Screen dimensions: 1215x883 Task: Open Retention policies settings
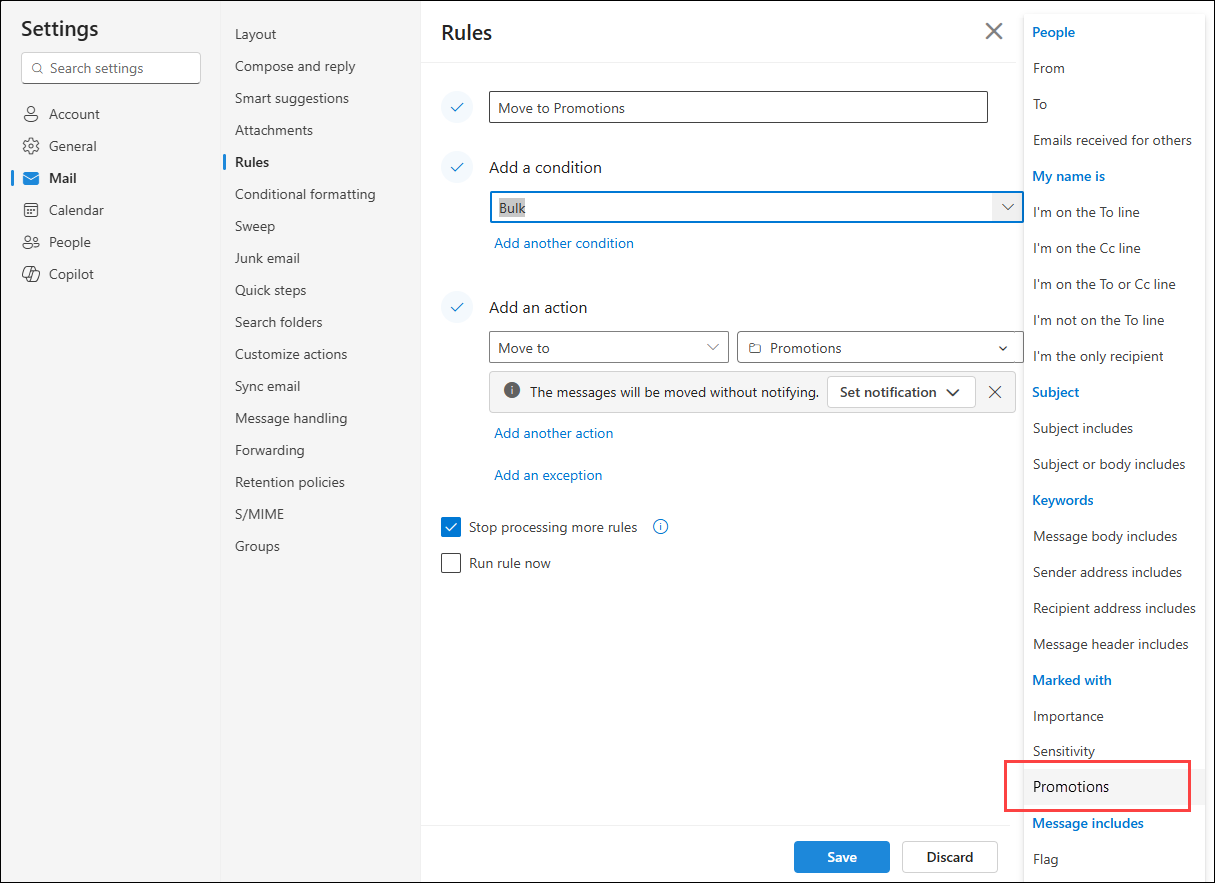point(290,482)
